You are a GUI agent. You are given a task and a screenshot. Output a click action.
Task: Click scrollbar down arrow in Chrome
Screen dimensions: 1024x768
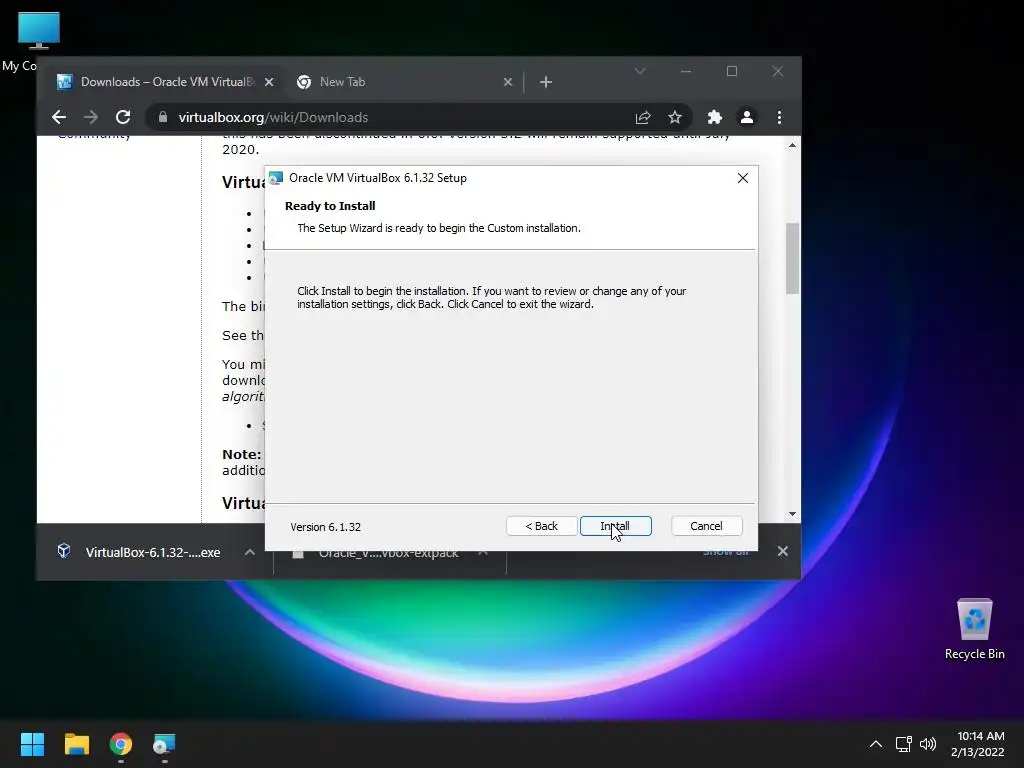792,515
